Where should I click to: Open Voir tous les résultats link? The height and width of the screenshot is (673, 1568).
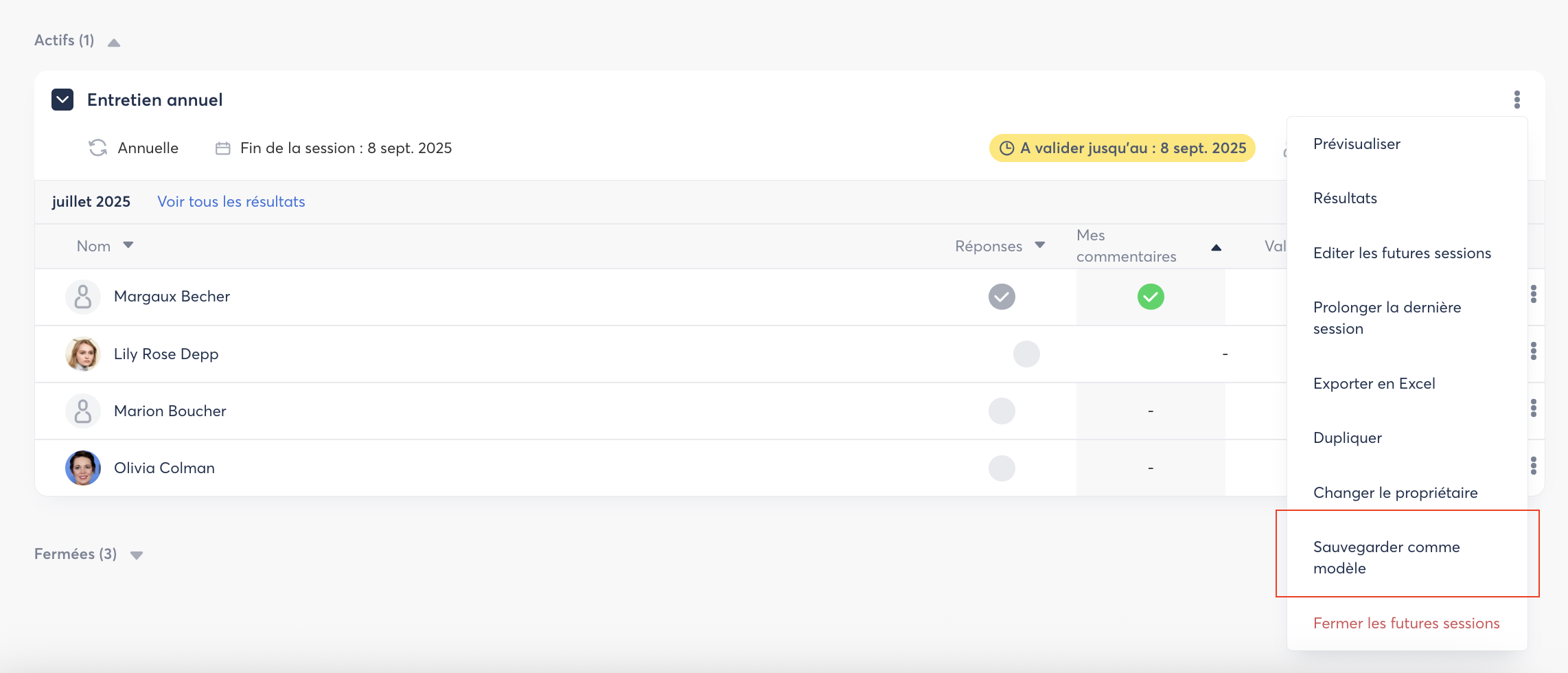coord(231,201)
